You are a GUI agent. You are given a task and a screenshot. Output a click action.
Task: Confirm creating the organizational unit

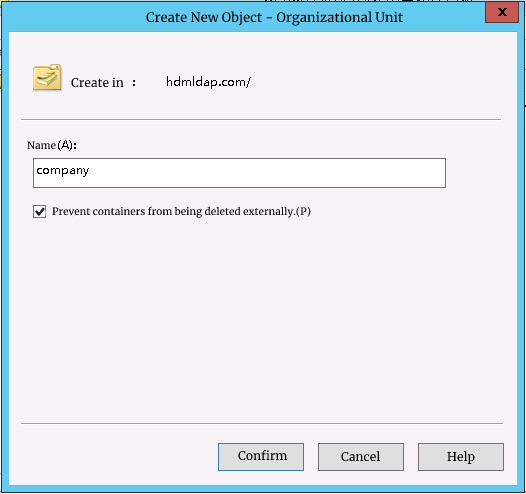point(261,457)
